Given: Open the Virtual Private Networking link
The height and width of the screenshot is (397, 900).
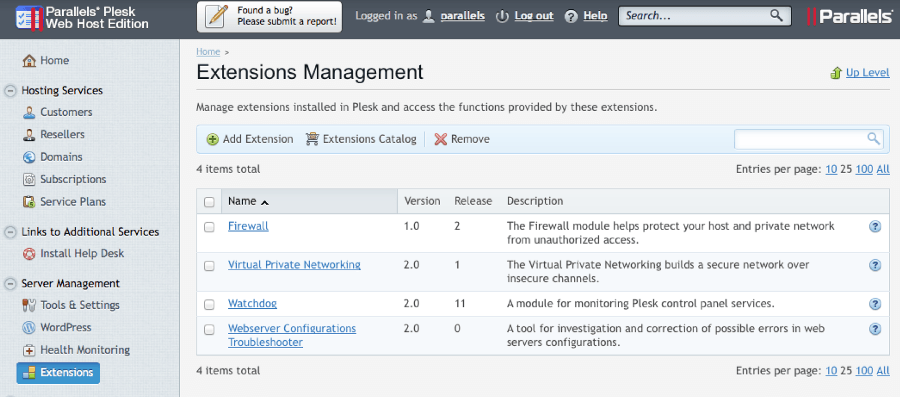Looking at the screenshot, I should [x=294, y=265].
